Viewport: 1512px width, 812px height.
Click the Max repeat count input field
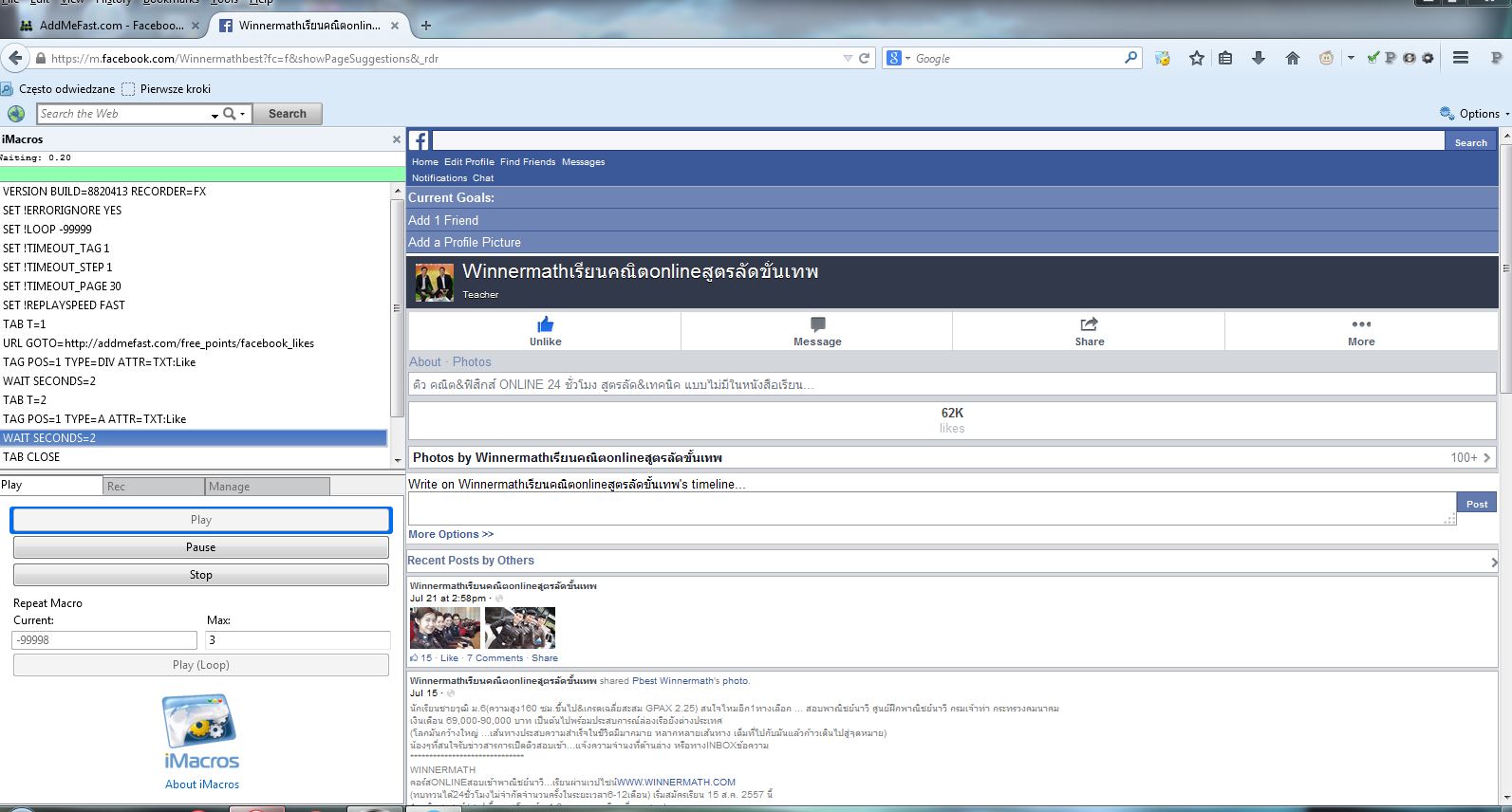[297, 640]
